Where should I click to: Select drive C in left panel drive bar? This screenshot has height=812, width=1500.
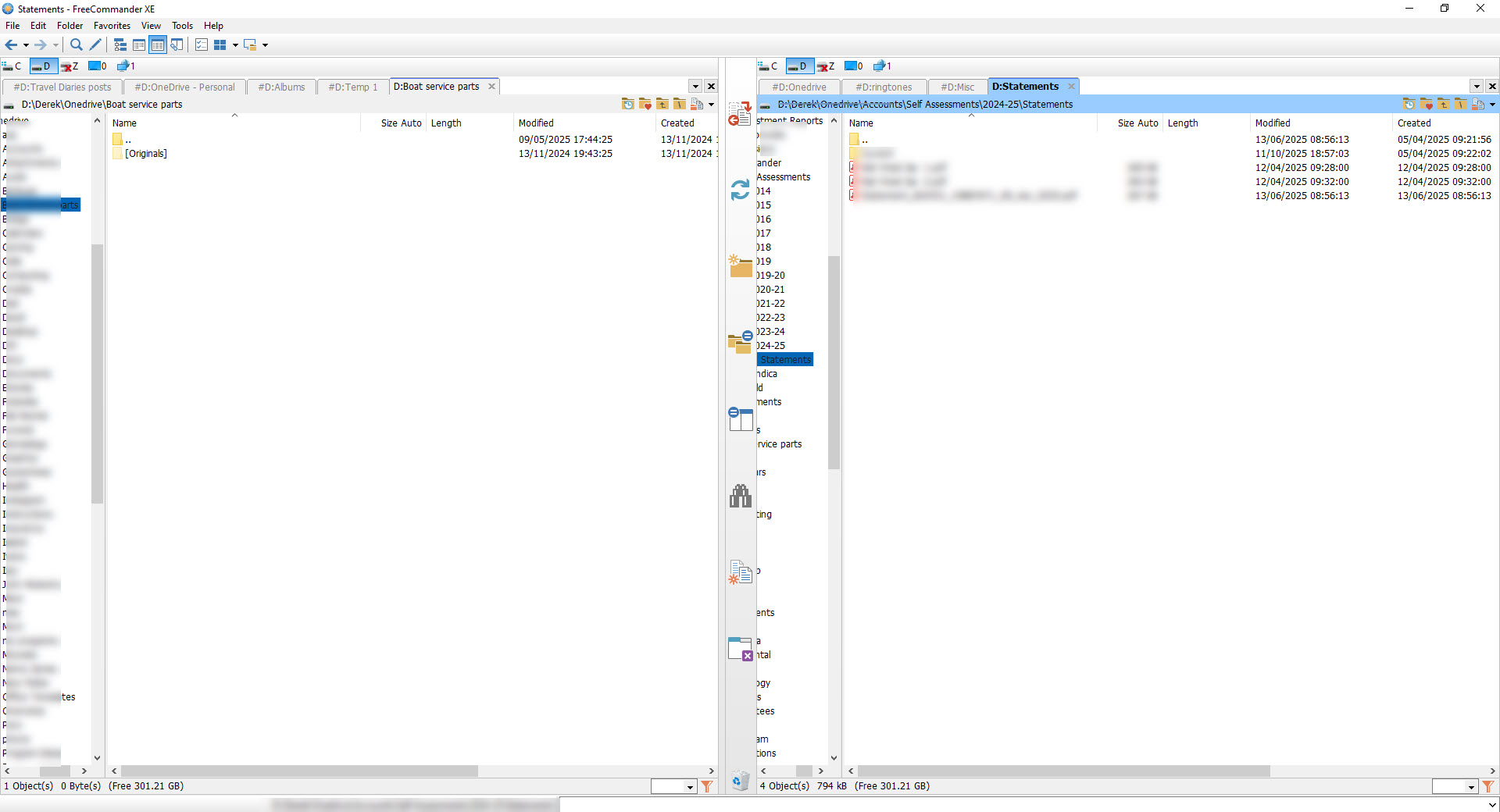[12, 66]
